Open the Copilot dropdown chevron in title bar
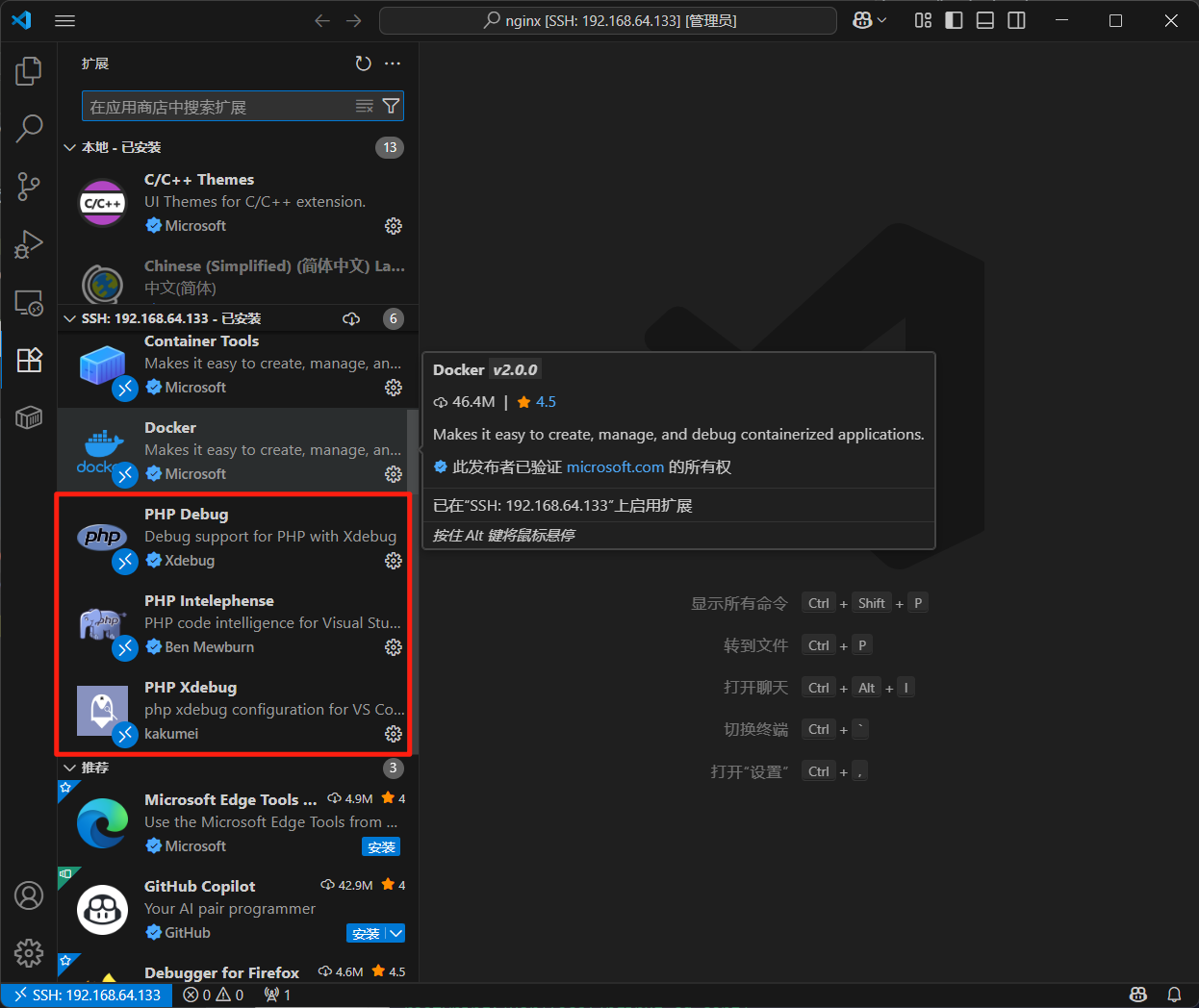Image resolution: width=1199 pixels, height=1008 pixels. click(x=881, y=20)
